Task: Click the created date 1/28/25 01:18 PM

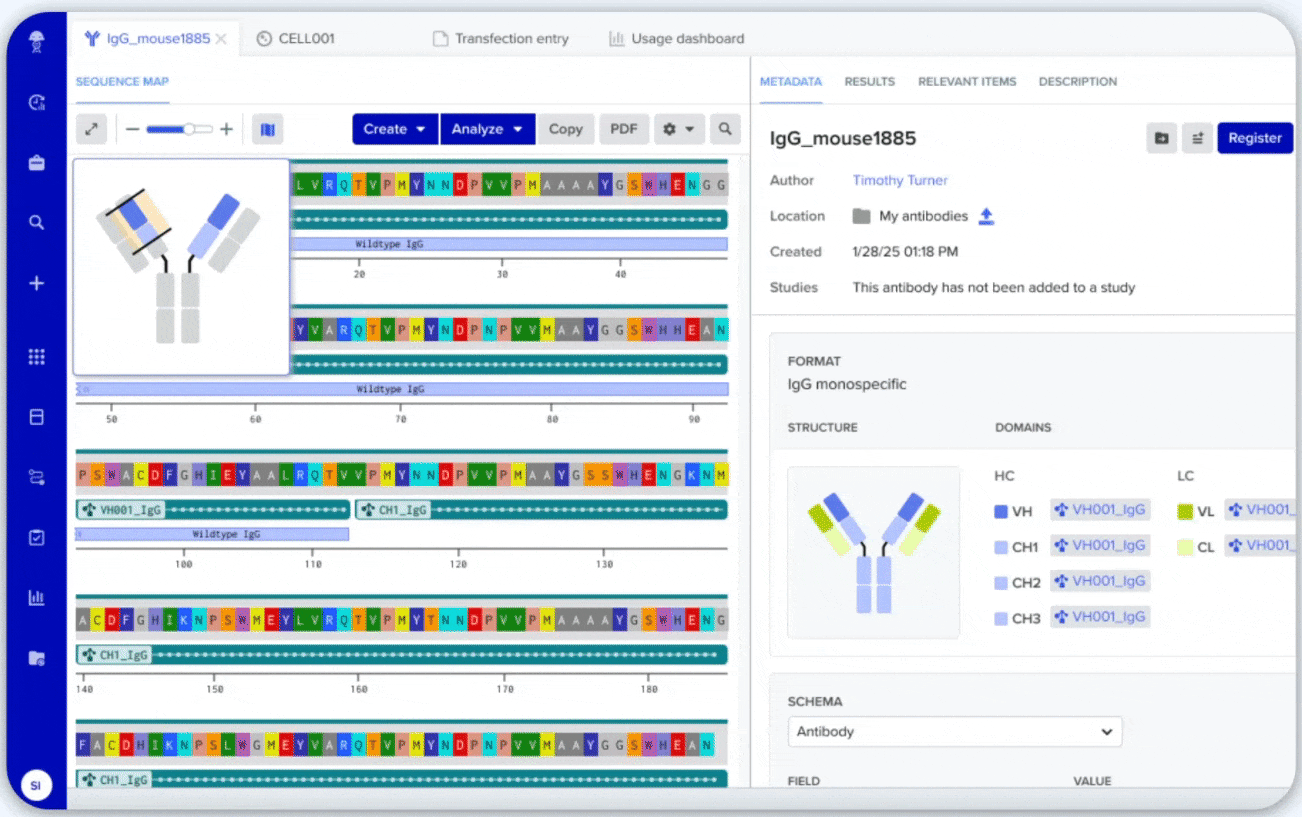Action: 905,252
